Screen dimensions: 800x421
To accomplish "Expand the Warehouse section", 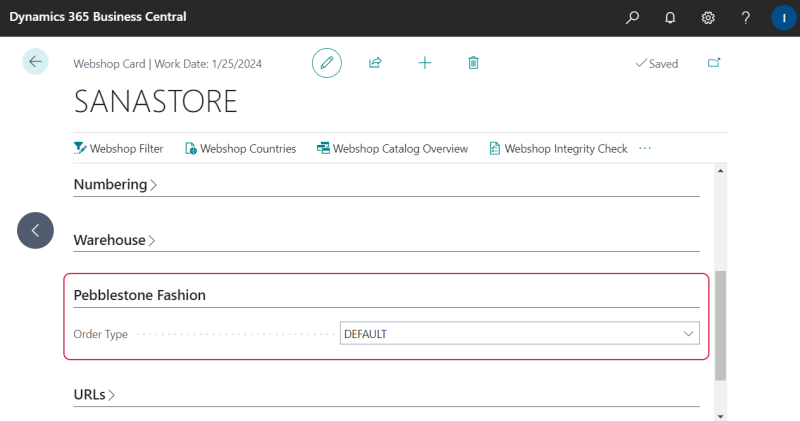I will [x=114, y=240].
